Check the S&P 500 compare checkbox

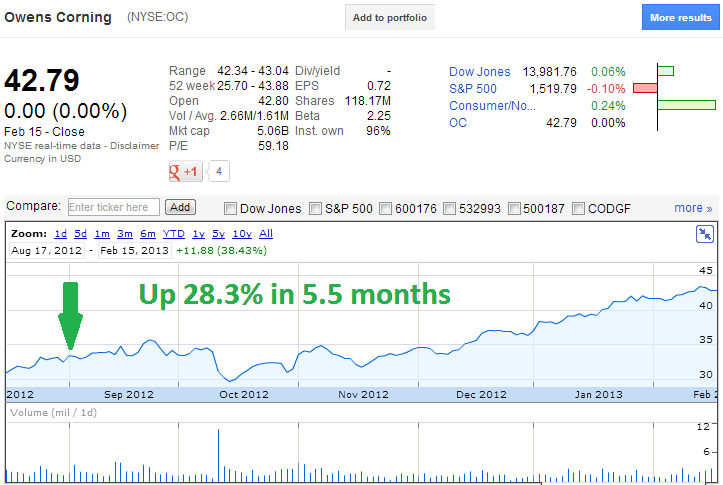coord(315,209)
